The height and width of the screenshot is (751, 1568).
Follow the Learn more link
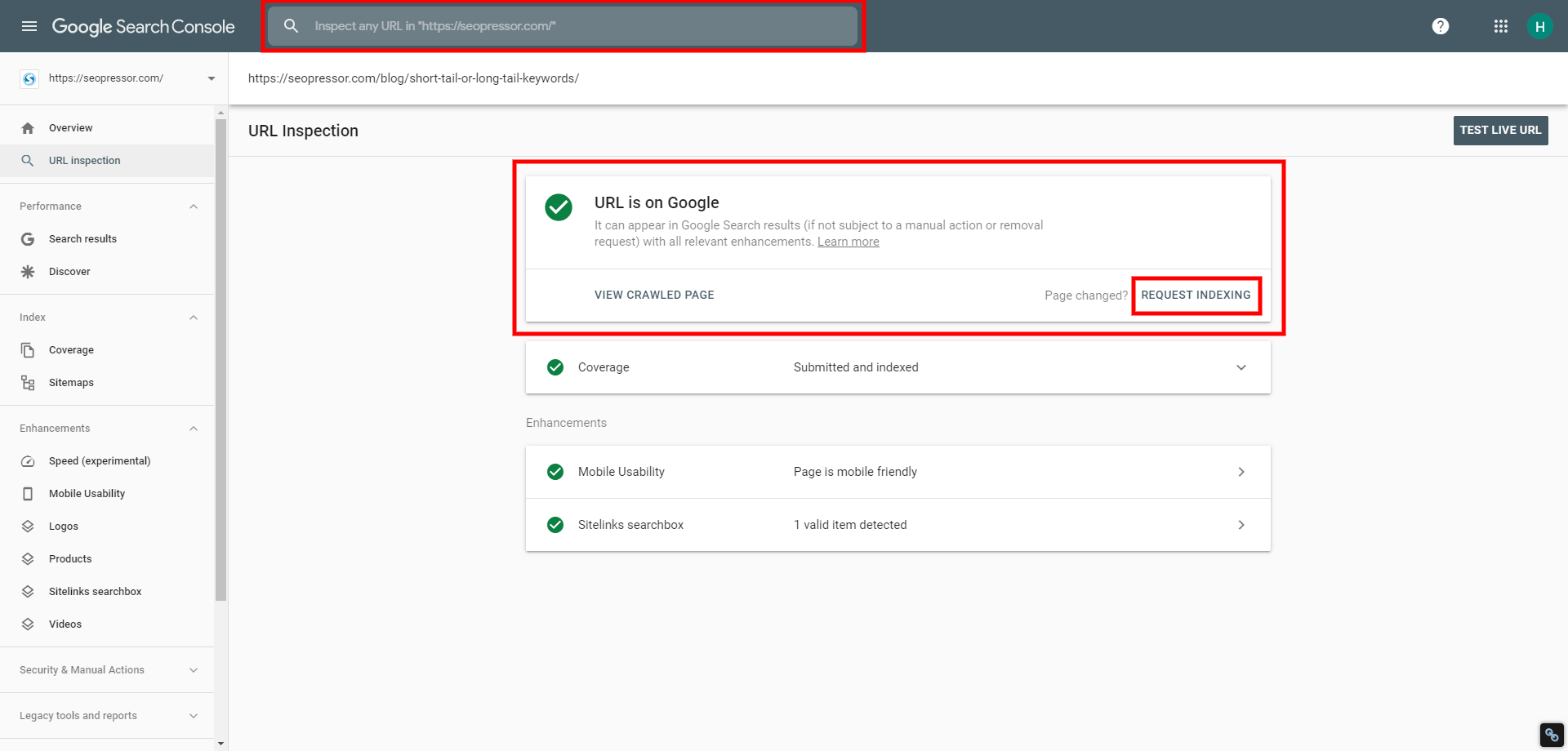click(849, 242)
